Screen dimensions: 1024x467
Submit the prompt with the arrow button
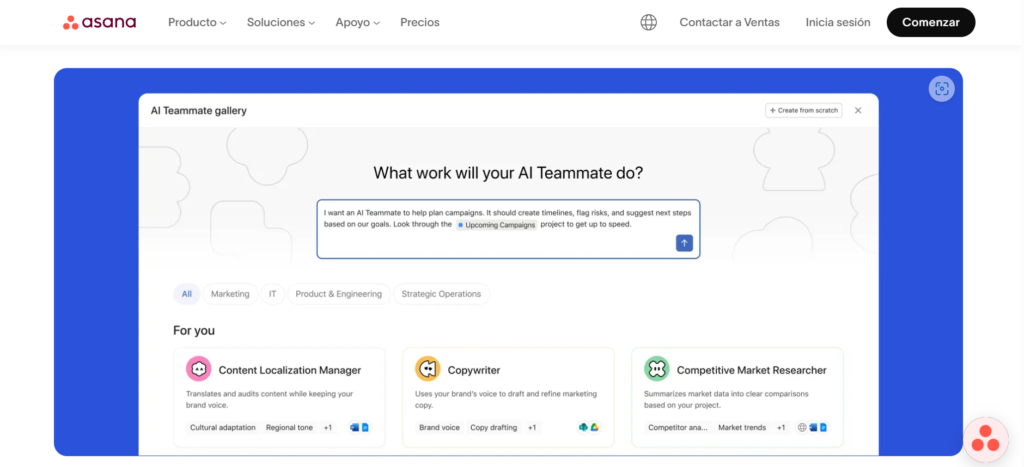click(x=684, y=243)
